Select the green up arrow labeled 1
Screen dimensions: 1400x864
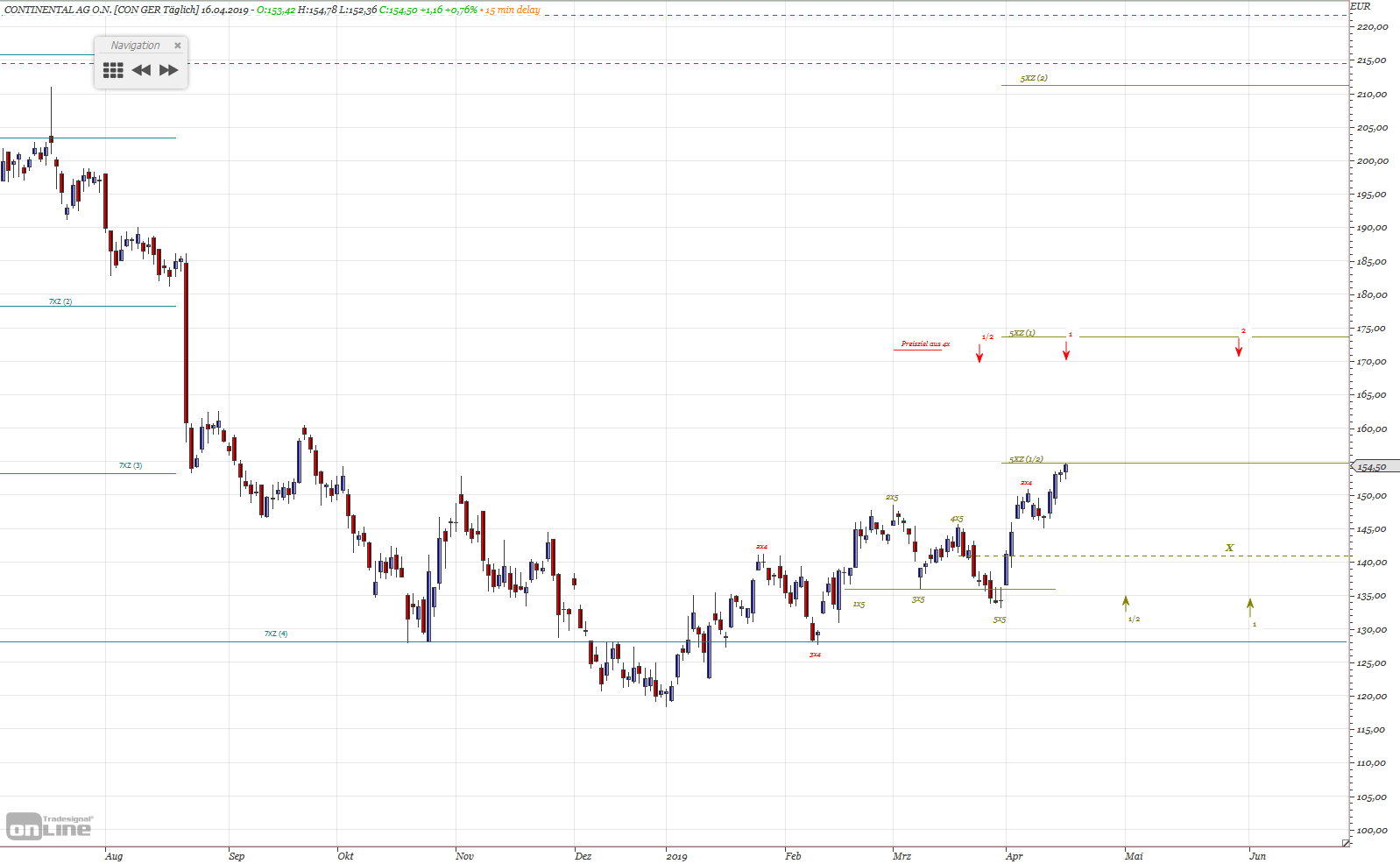pos(1250,607)
